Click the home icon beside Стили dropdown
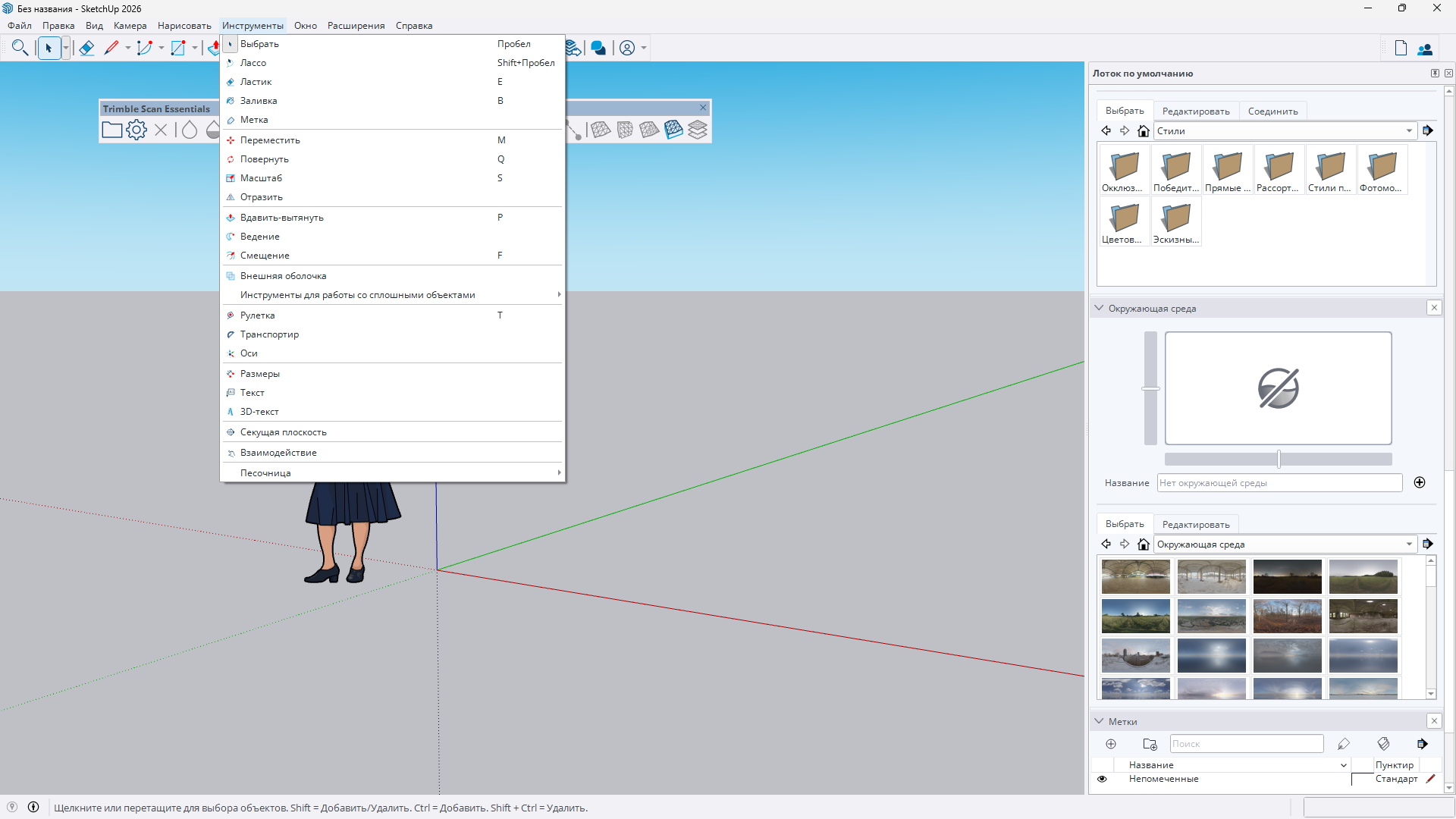Screen dimensions: 1456x819 point(1144,131)
